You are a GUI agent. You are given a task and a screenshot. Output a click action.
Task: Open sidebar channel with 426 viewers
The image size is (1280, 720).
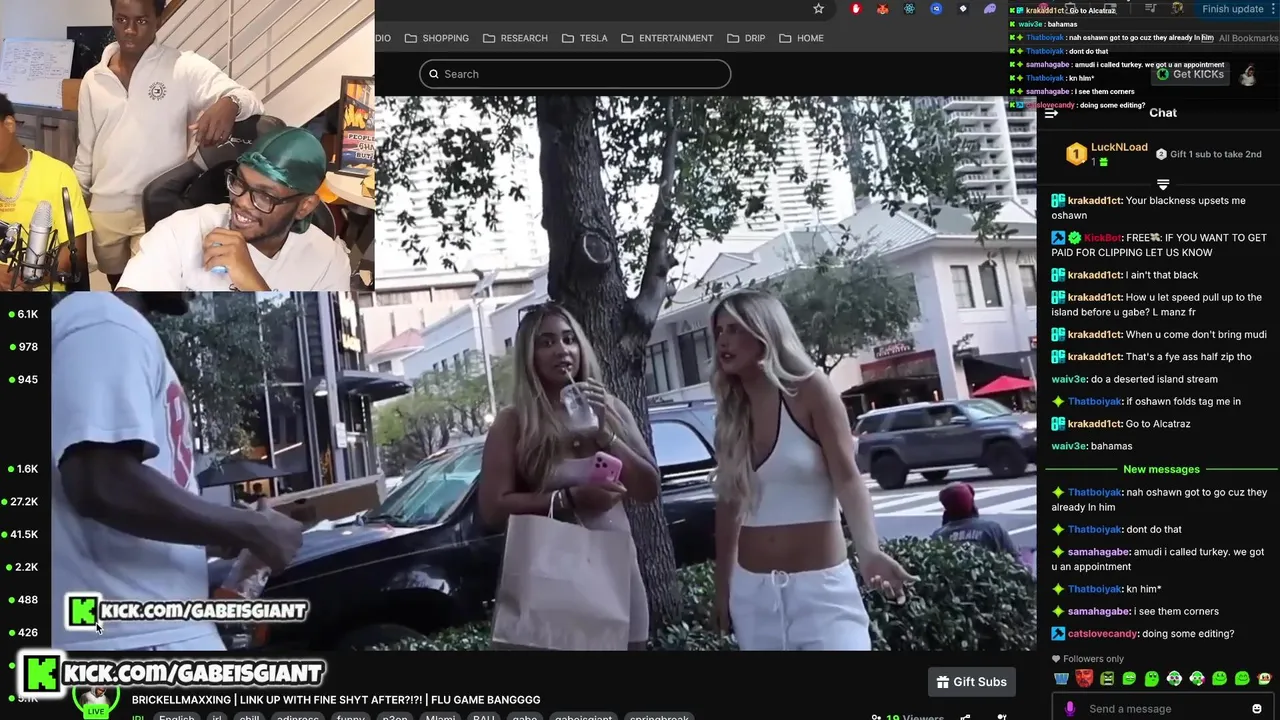[24, 633]
